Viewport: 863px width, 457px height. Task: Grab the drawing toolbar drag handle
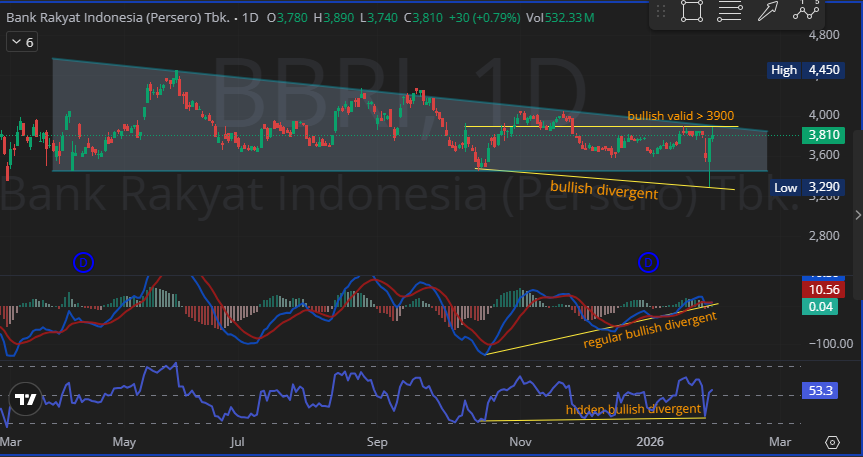[x=661, y=10]
